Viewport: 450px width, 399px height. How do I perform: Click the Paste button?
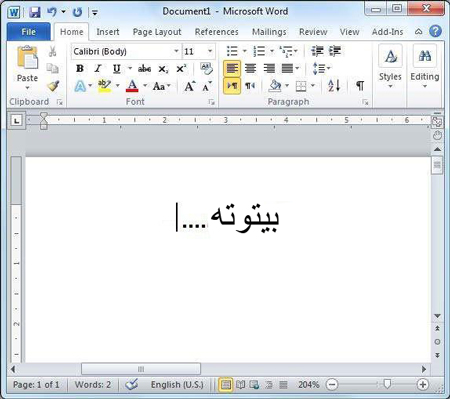(27, 68)
